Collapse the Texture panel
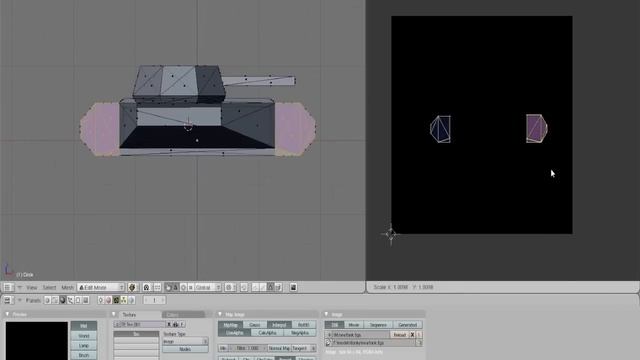640x360 pixels. click(114, 314)
